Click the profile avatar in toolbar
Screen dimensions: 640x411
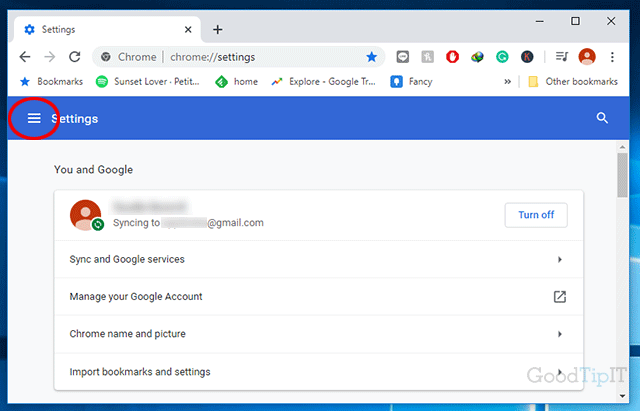click(x=587, y=57)
